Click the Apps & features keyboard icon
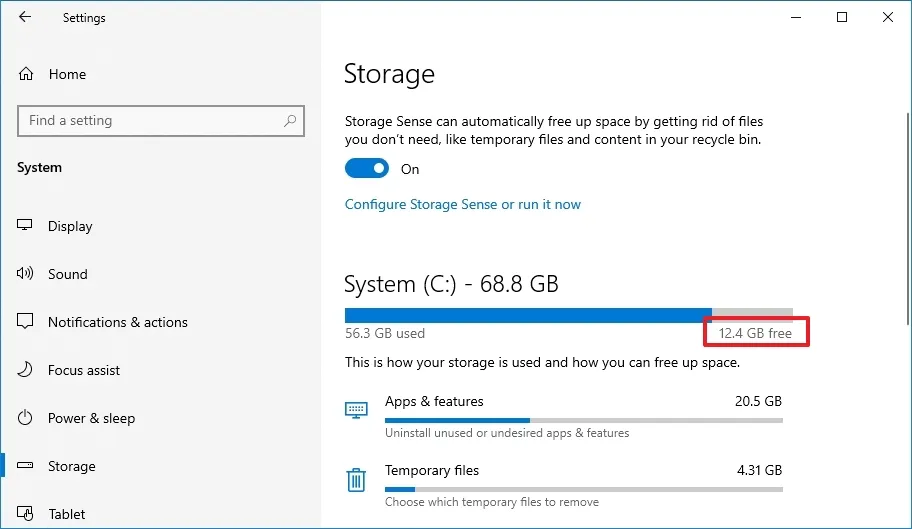The image size is (912, 529). coord(356,410)
